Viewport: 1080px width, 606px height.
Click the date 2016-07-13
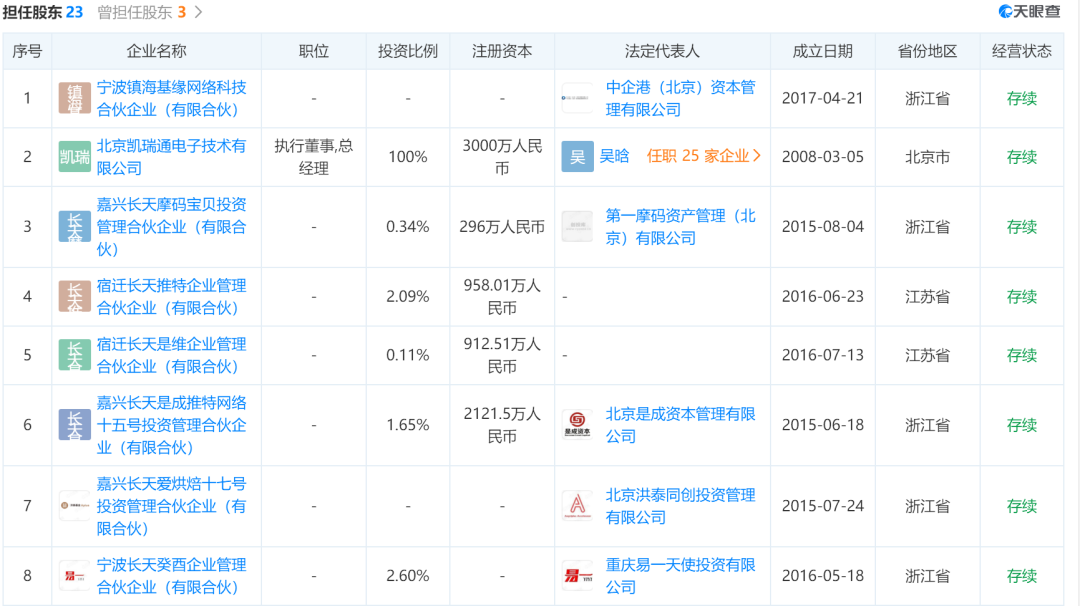pyautogui.click(x=822, y=355)
